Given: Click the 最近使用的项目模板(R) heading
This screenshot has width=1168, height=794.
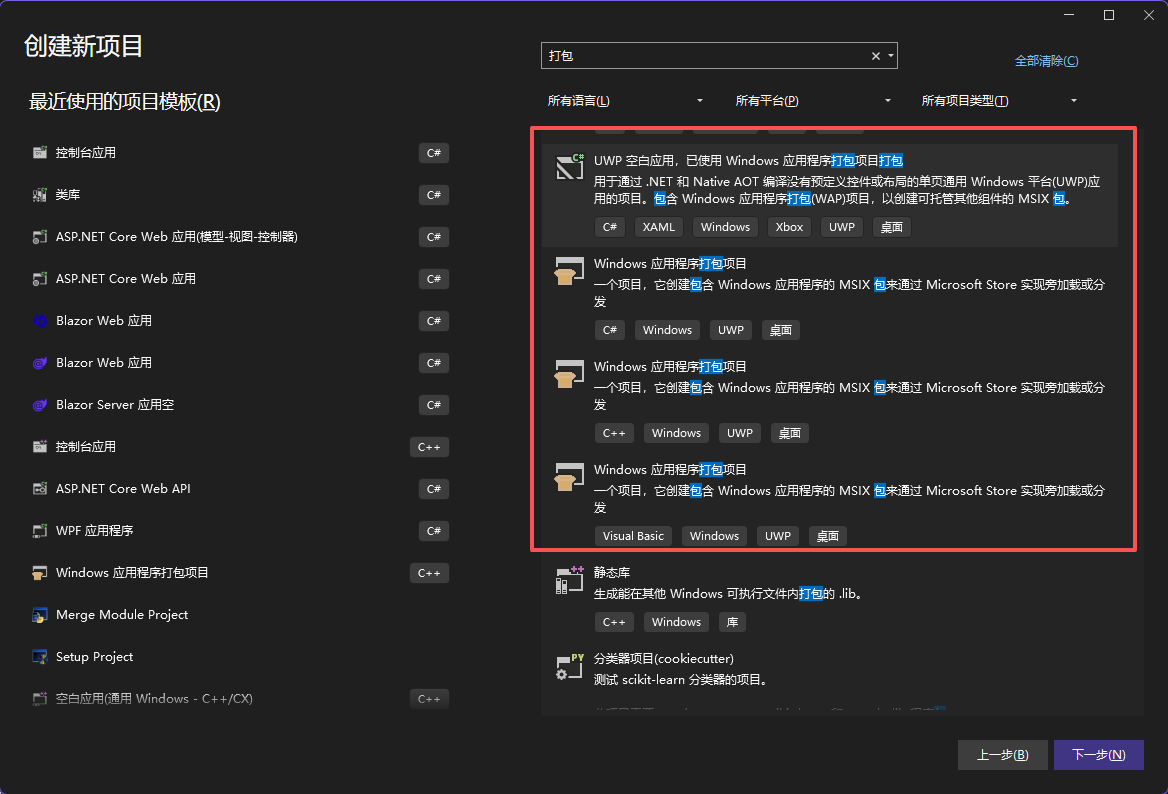Looking at the screenshot, I should [x=124, y=101].
